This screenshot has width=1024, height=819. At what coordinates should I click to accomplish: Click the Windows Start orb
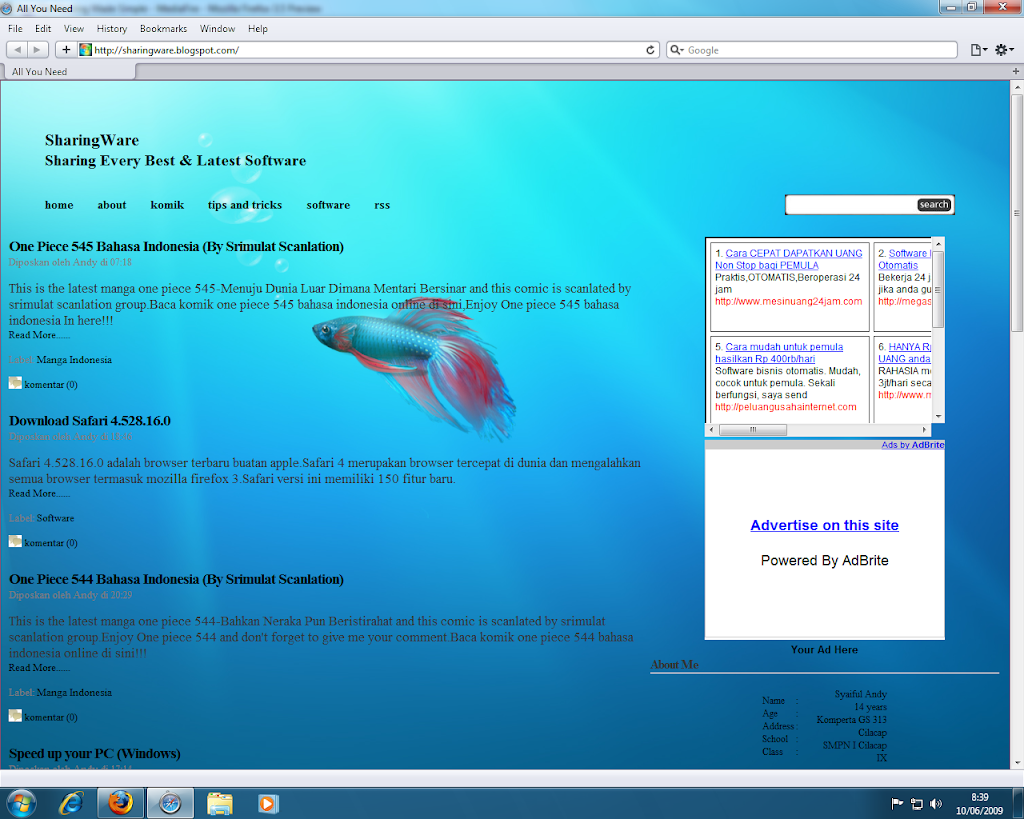20,803
